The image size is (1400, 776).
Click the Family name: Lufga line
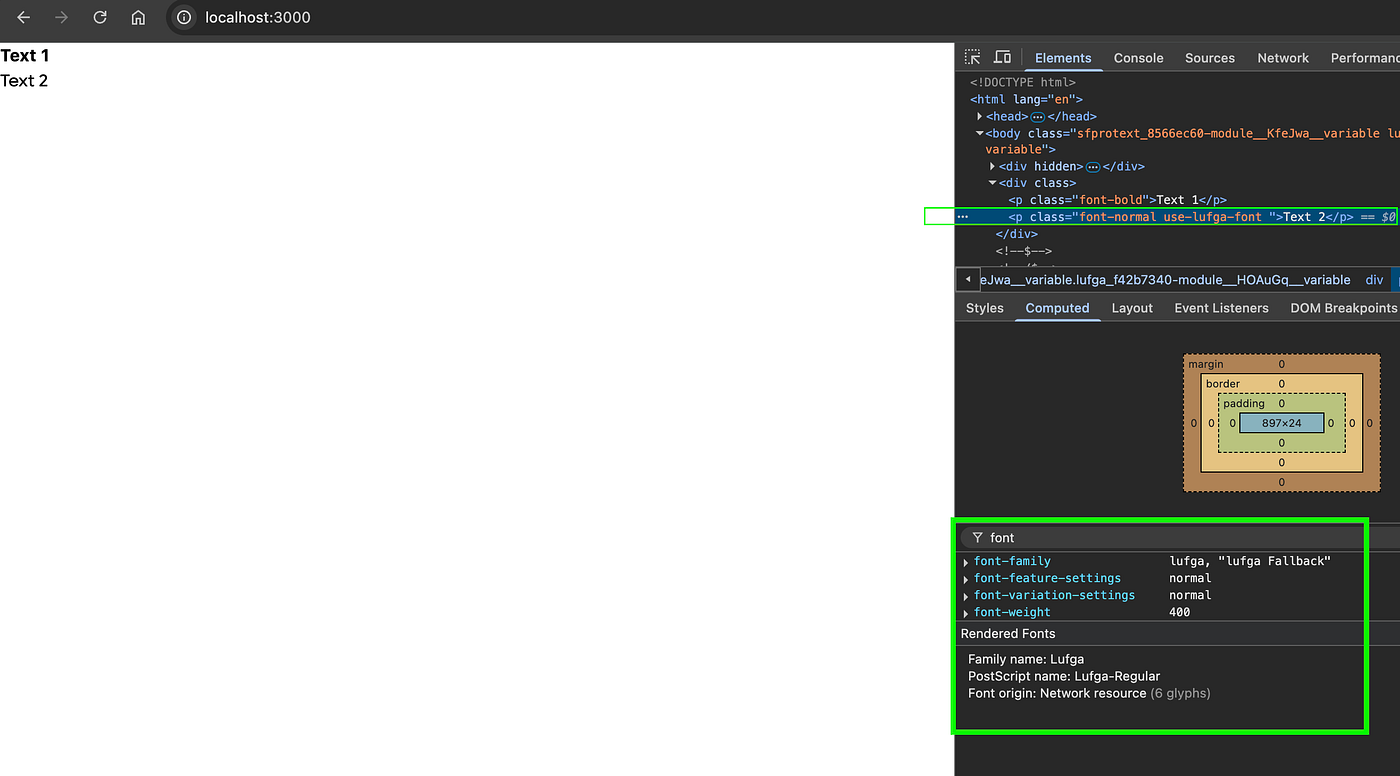click(x=1026, y=659)
